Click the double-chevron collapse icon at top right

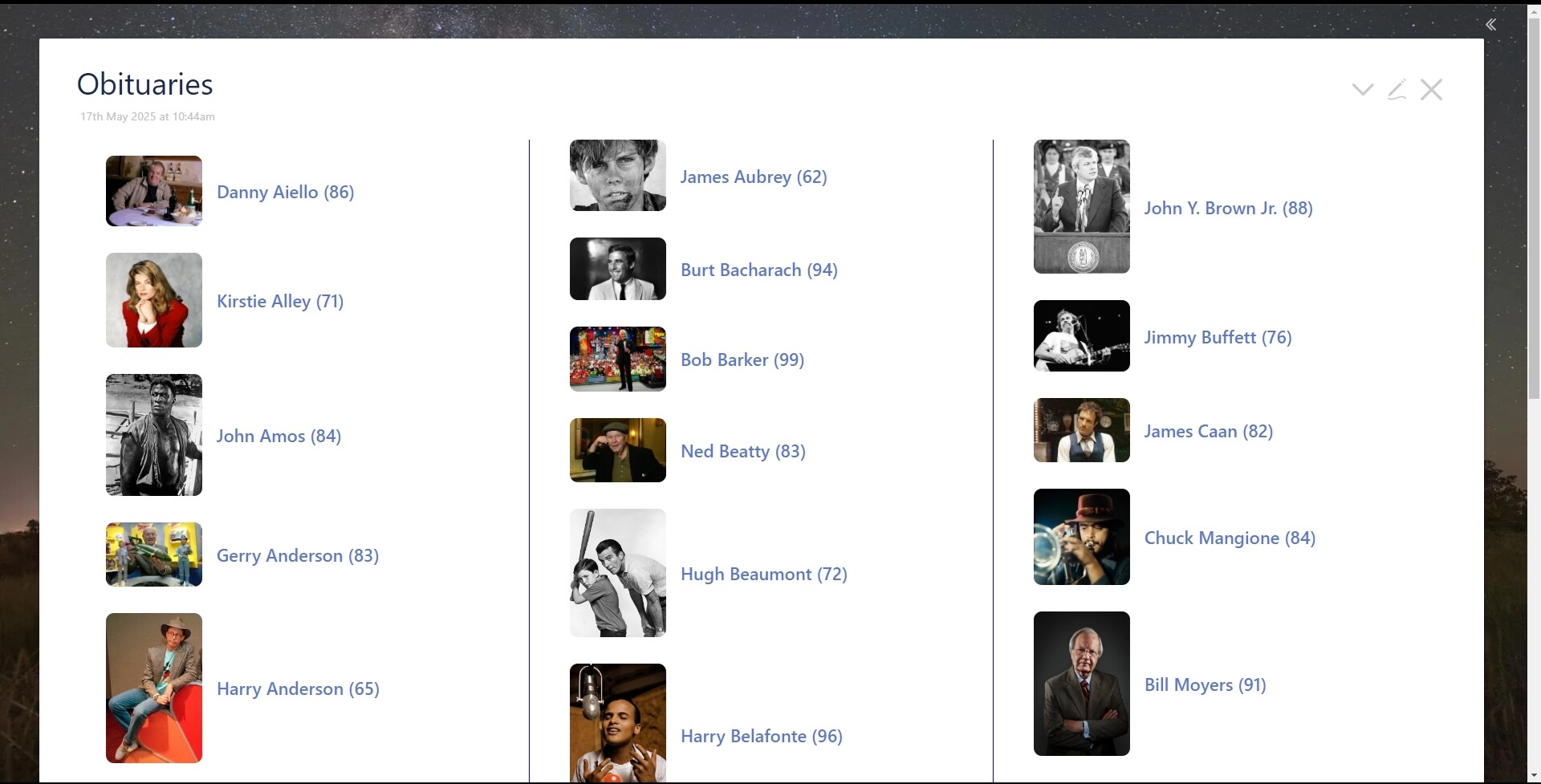click(1490, 25)
